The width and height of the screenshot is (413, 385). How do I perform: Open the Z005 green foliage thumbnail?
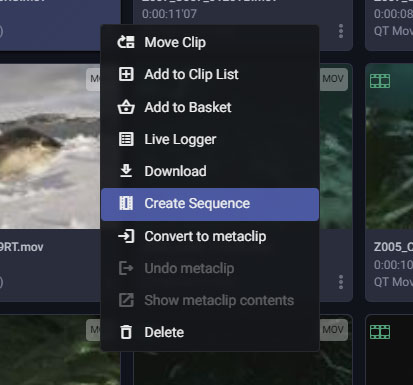(x=389, y=147)
